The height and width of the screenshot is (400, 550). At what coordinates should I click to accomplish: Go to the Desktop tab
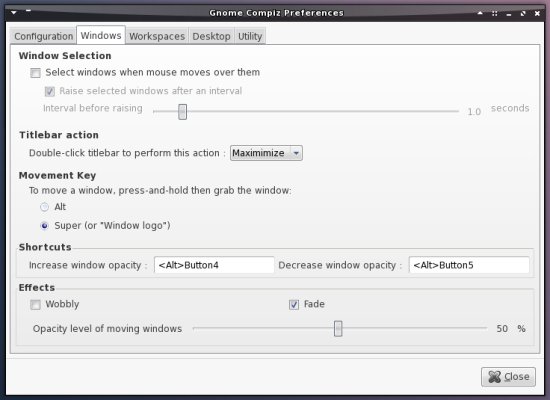[x=211, y=36]
